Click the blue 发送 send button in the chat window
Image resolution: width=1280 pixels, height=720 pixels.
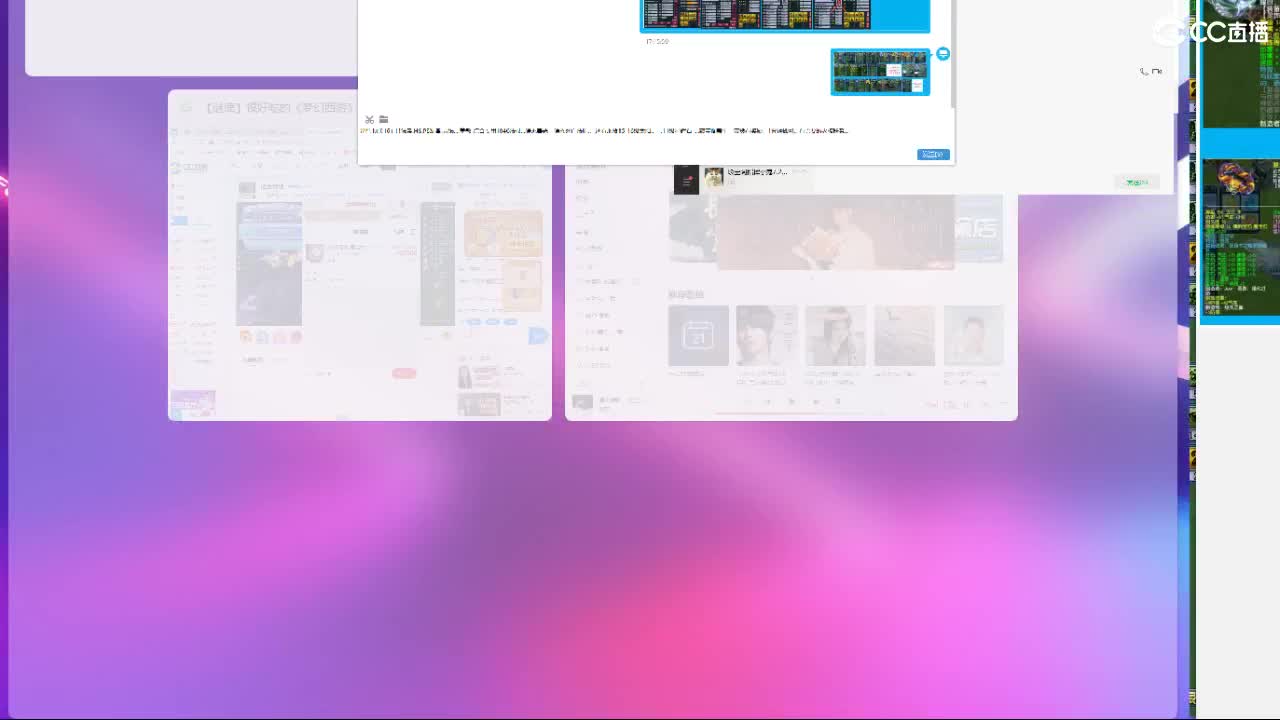coord(933,154)
